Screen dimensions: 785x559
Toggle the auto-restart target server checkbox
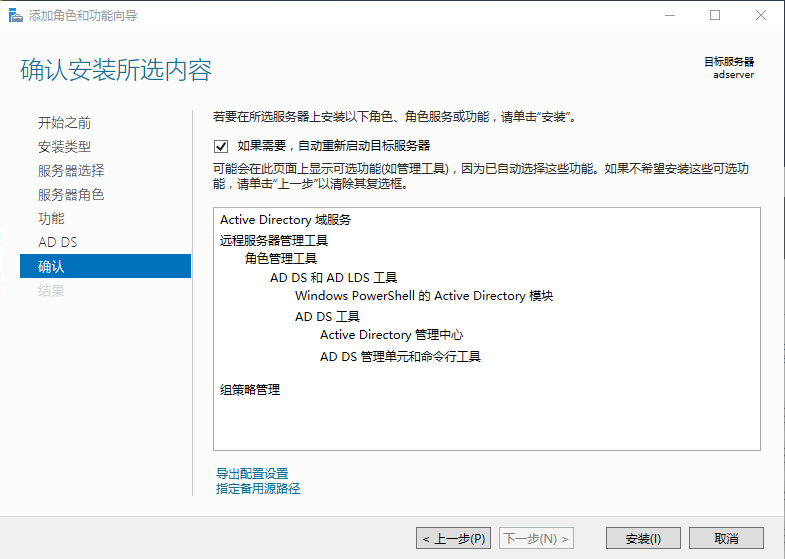pyautogui.click(x=221, y=146)
